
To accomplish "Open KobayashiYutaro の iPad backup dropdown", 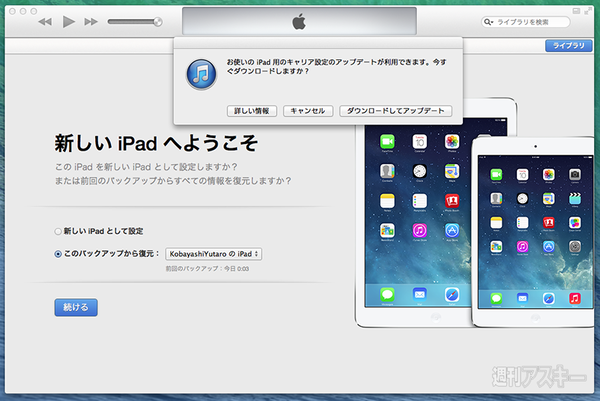I will pos(214,254).
